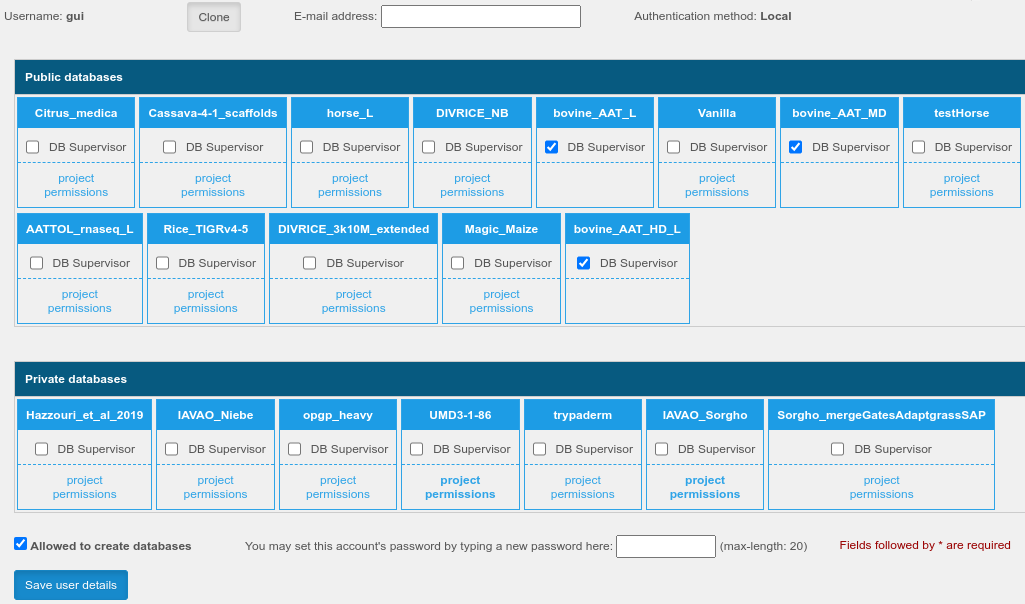Screen dimensions: 1025x604
Task: Click the new password input field
Action: [x=665, y=546]
